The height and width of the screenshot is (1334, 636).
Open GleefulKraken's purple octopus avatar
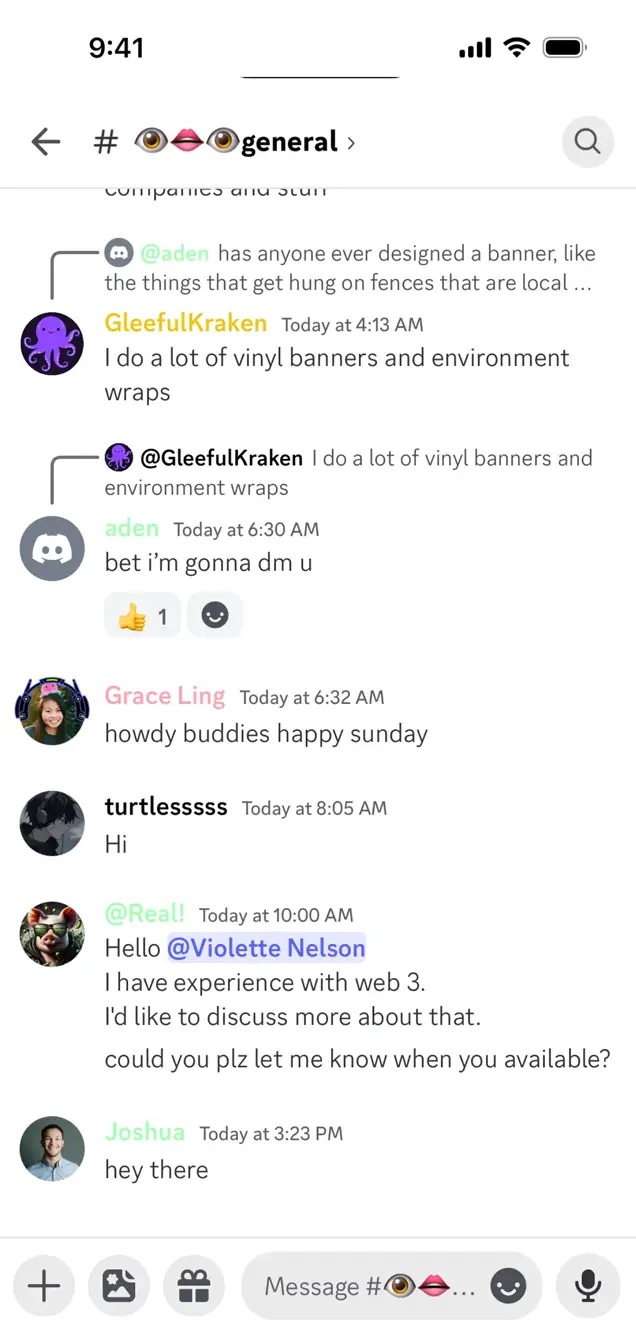[x=52, y=343]
